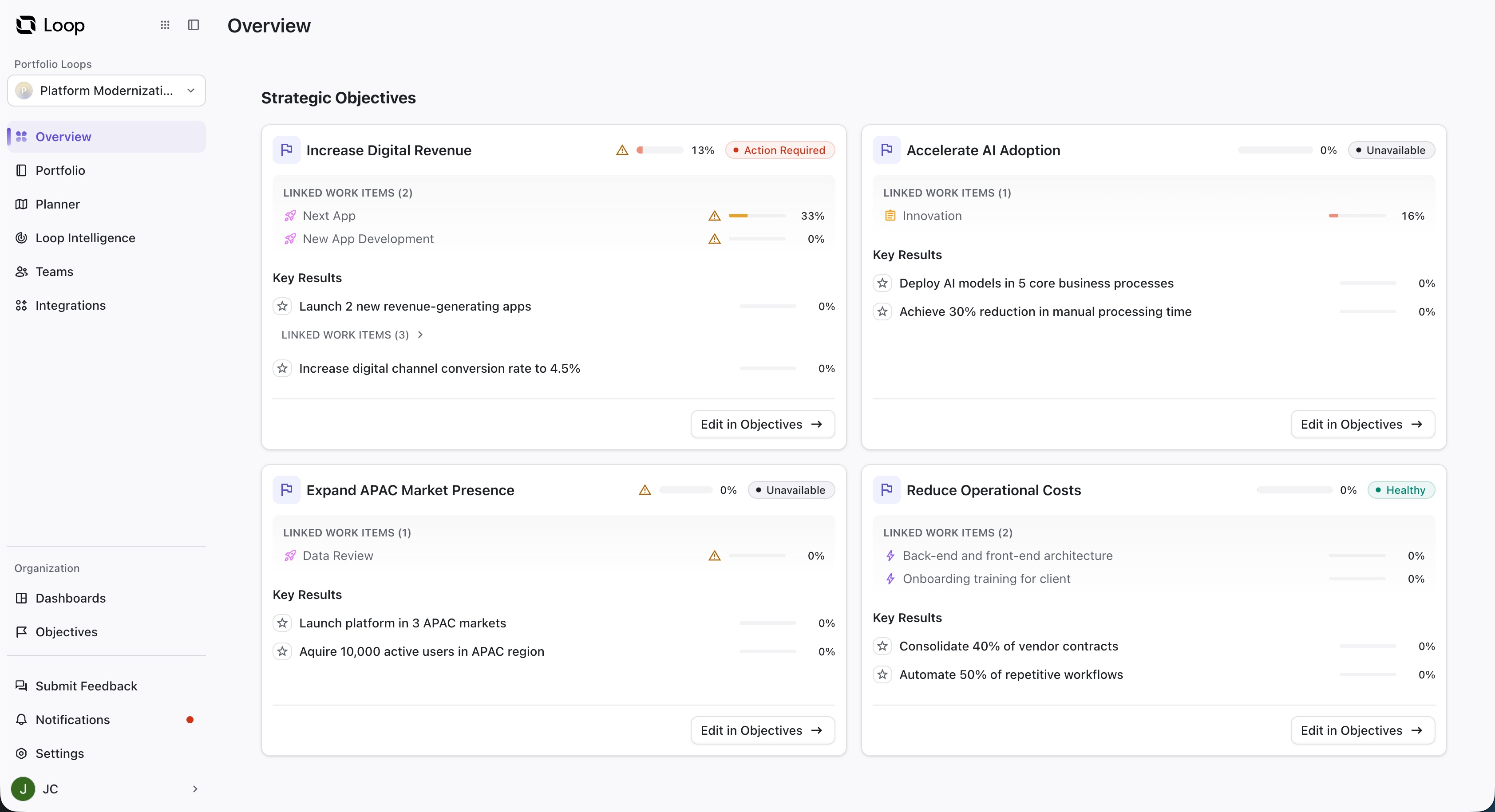
Task: Click the Strategic Objectives heading
Action: [x=338, y=98]
